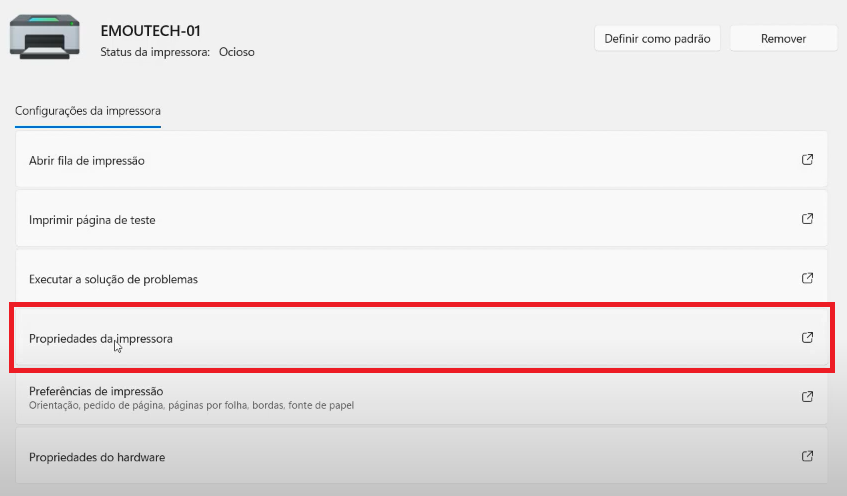The image size is (847, 496).
Task: Click the EMOUTECH-01 printer icon
Action: [44, 37]
